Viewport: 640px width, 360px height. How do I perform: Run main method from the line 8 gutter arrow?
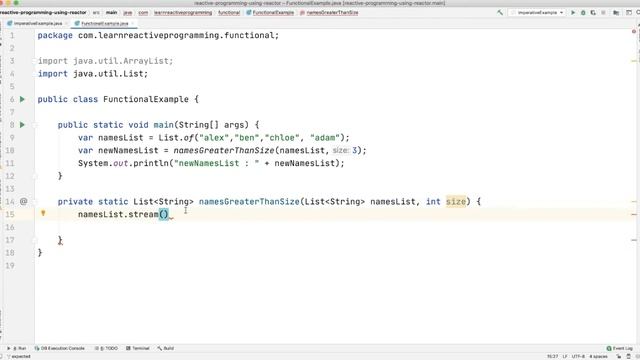click(x=22, y=124)
